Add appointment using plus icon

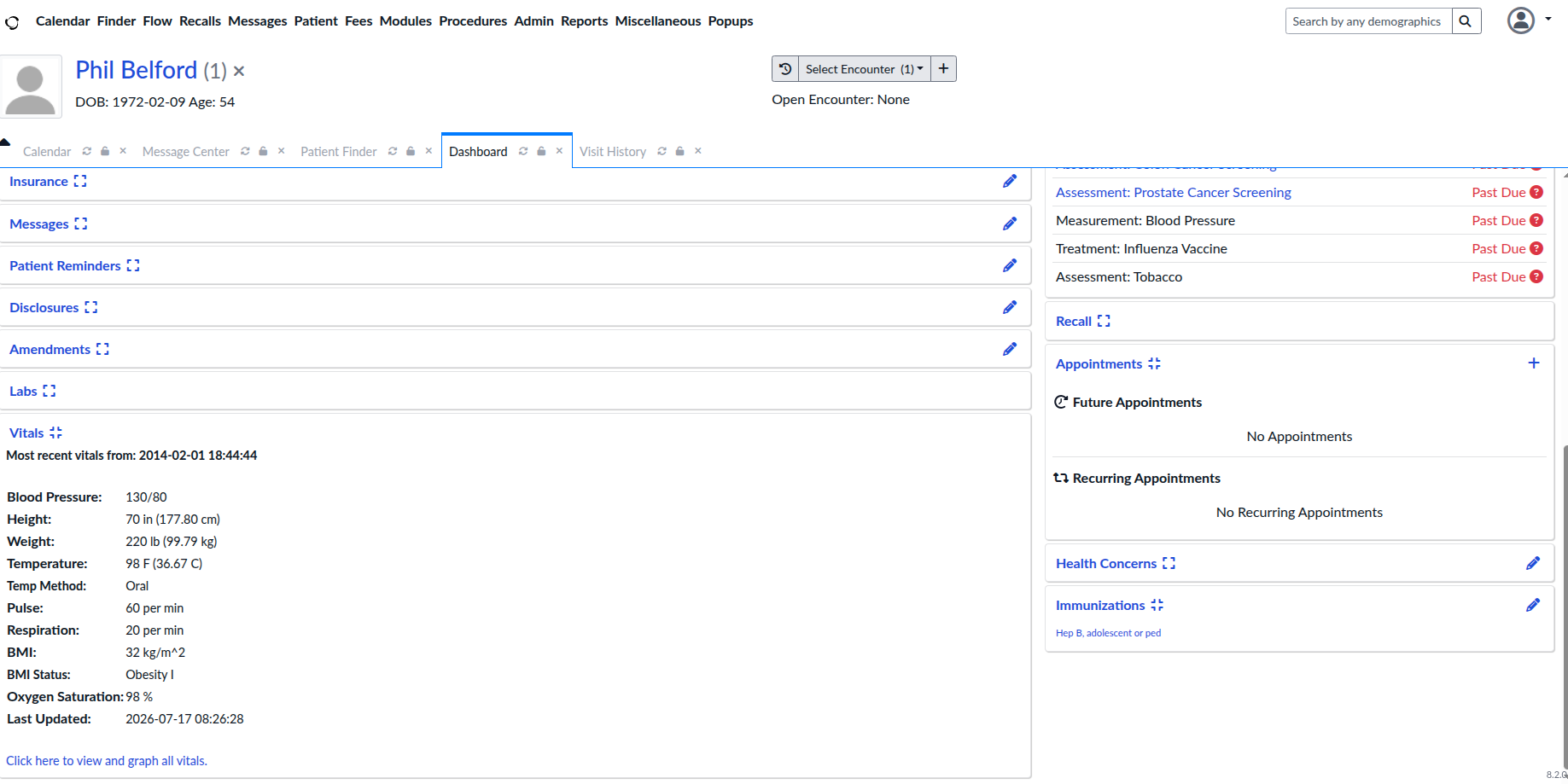(x=1534, y=363)
